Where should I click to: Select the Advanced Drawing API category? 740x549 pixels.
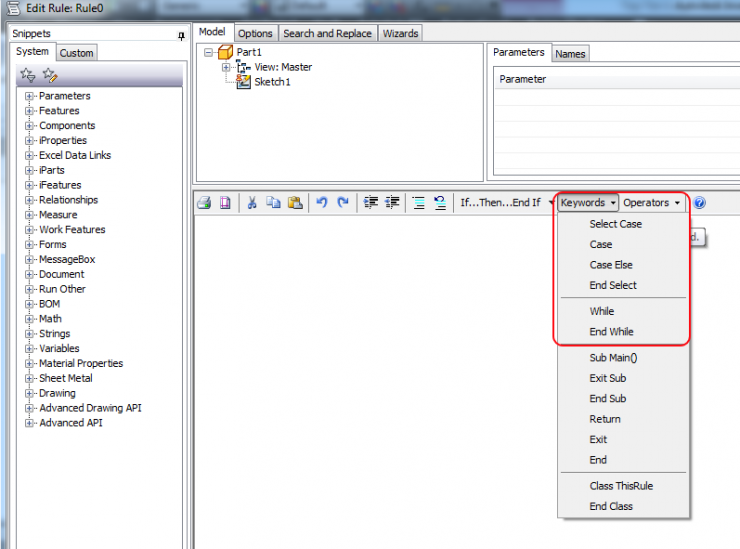(90, 408)
